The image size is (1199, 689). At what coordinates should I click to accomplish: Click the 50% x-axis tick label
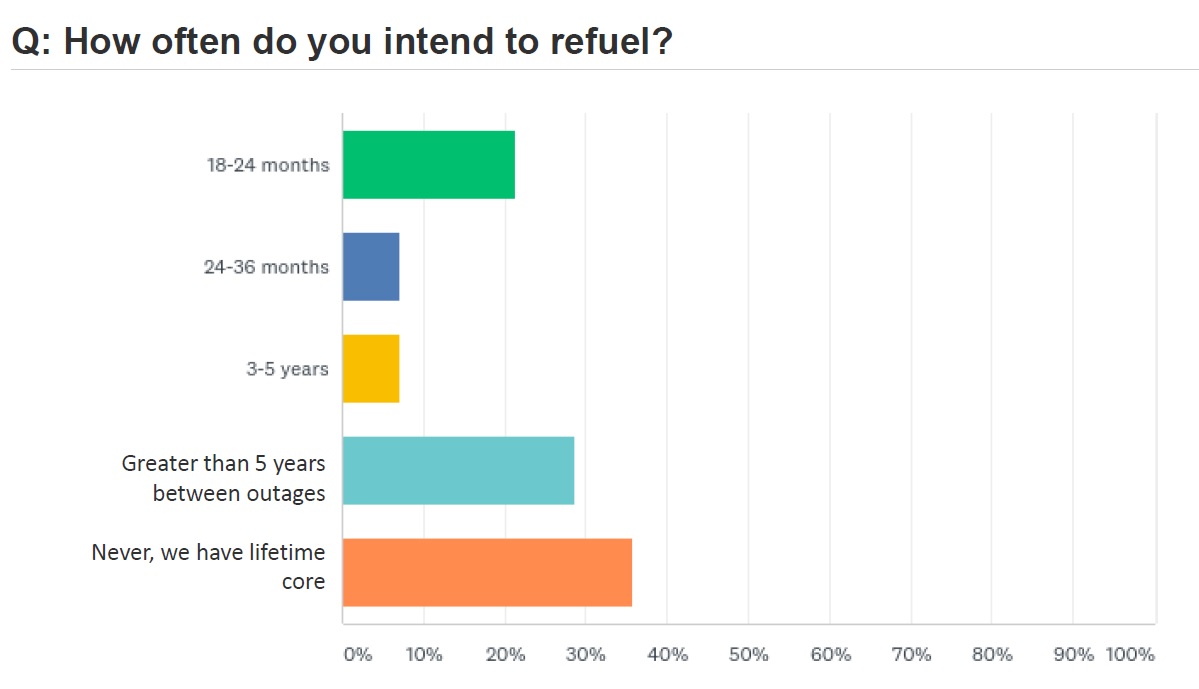pyautogui.click(x=749, y=655)
